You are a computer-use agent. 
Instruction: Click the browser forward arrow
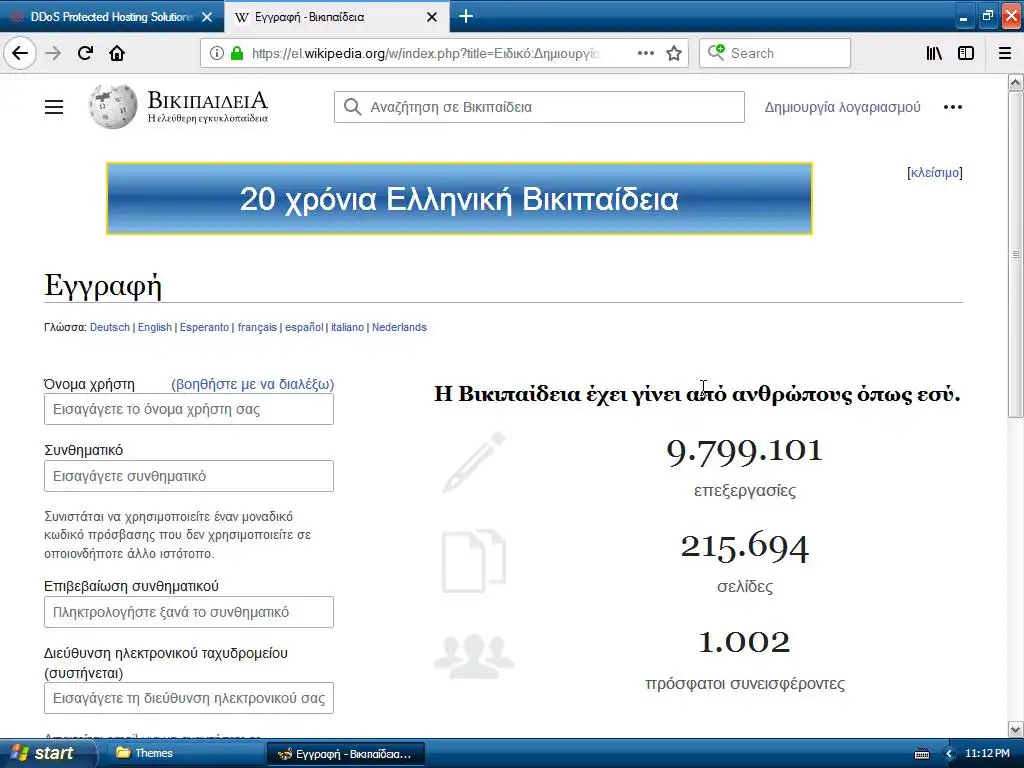pos(53,53)
